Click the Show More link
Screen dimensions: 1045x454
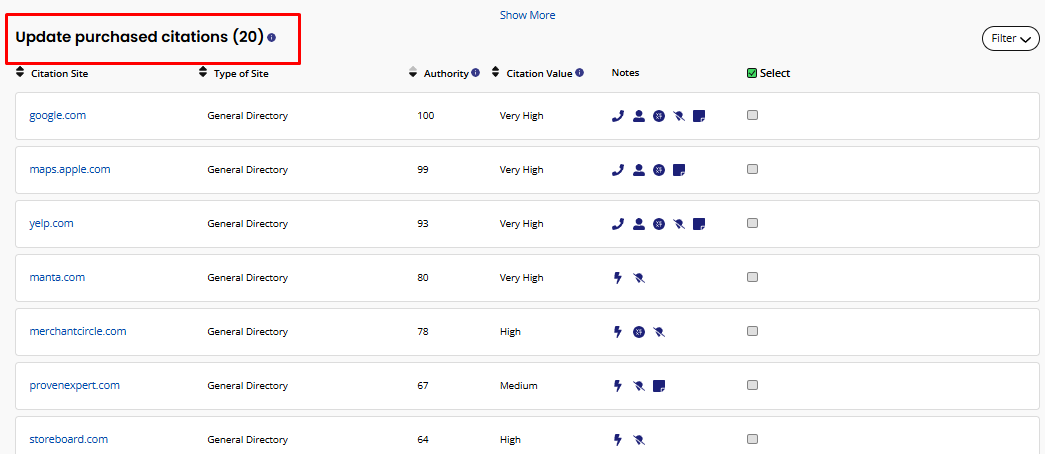(x=527, y=15)
